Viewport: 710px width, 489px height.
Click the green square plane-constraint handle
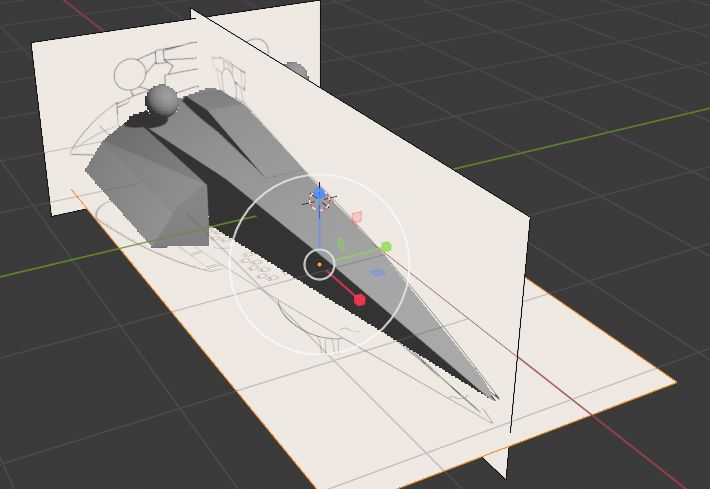click(341, 244)
